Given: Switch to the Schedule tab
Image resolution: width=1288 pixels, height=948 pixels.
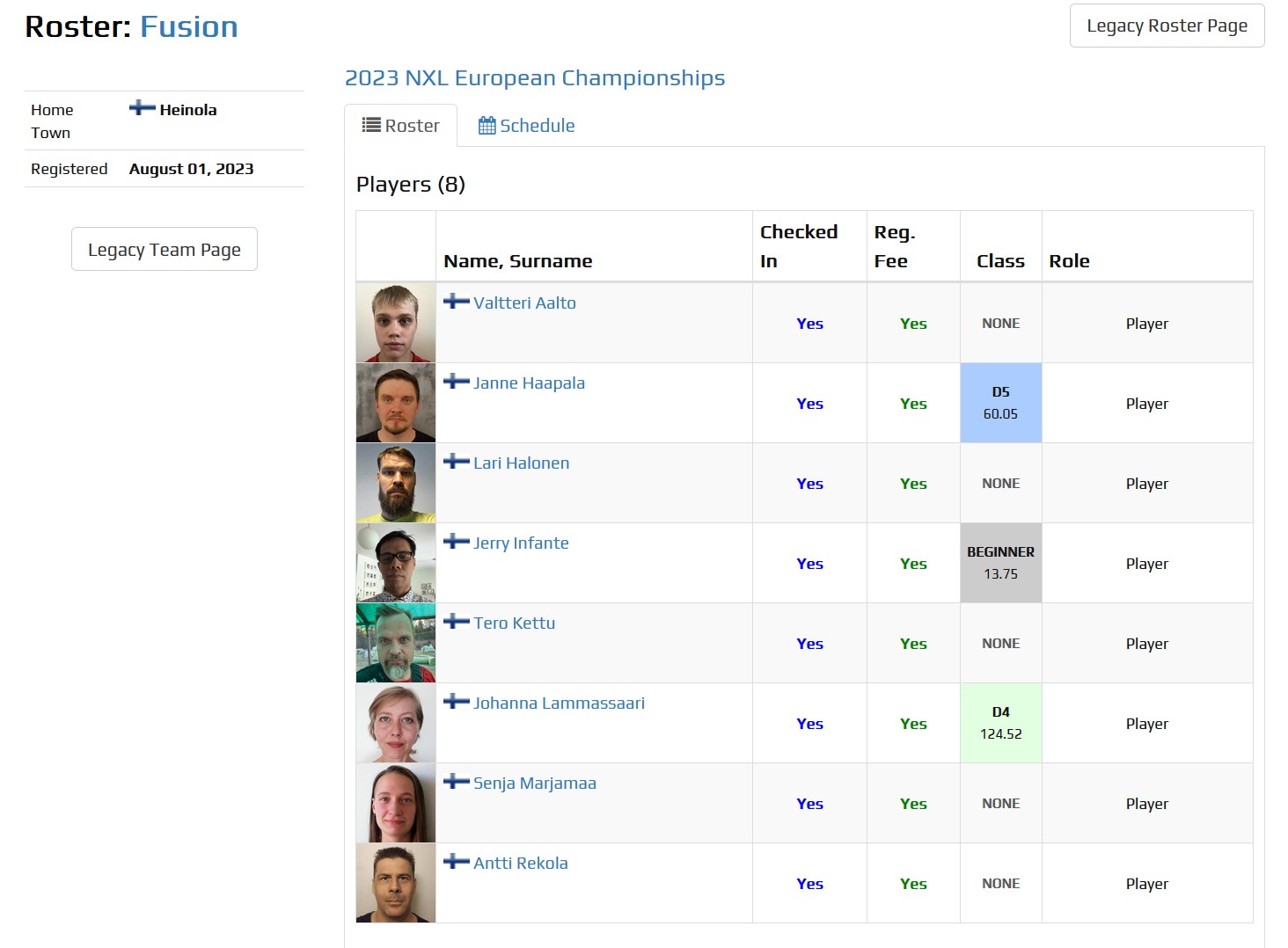Looking at the screenshot, I should 526,126.
